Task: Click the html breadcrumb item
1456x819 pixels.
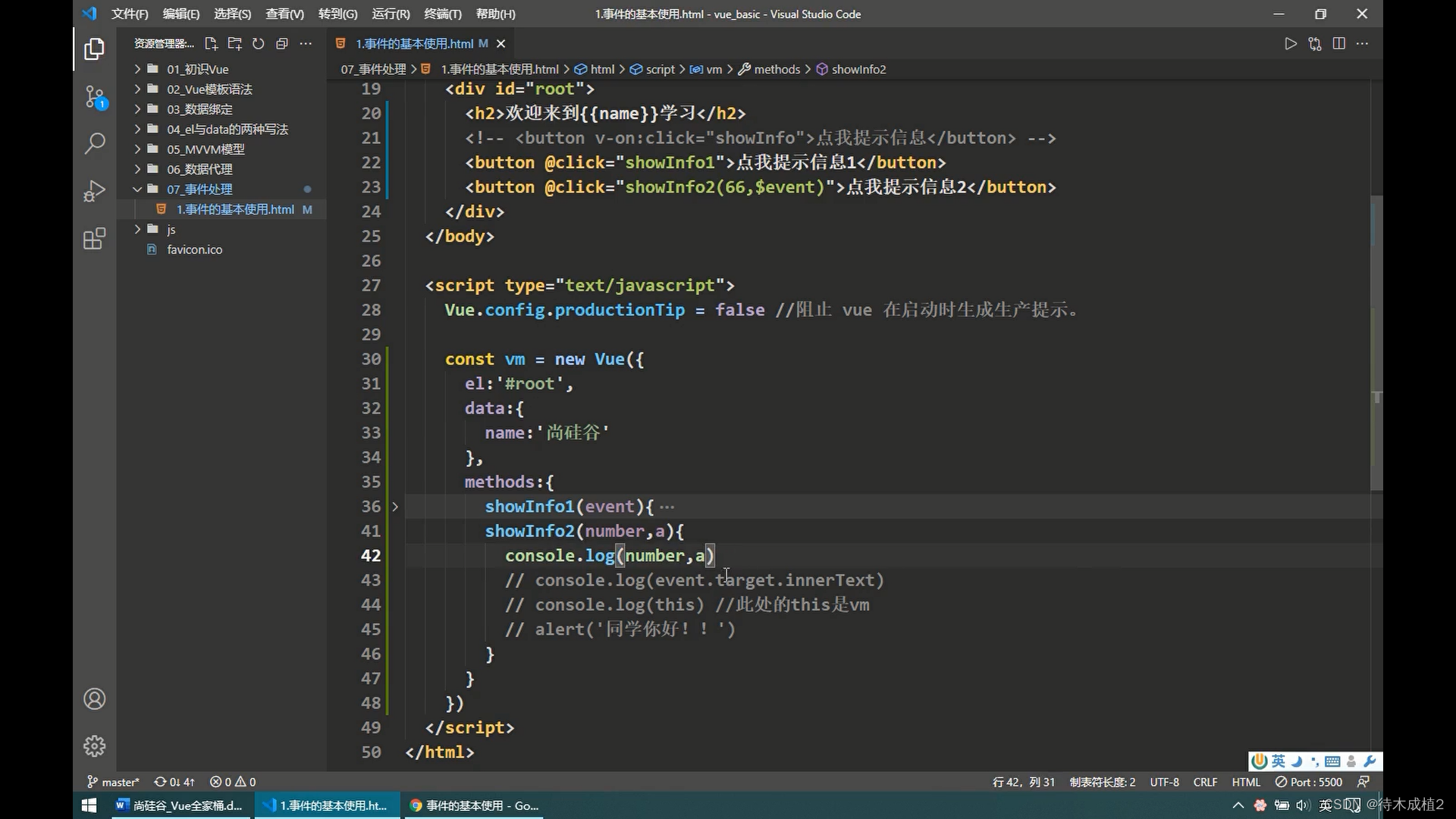Action: (x=595, y=69)
